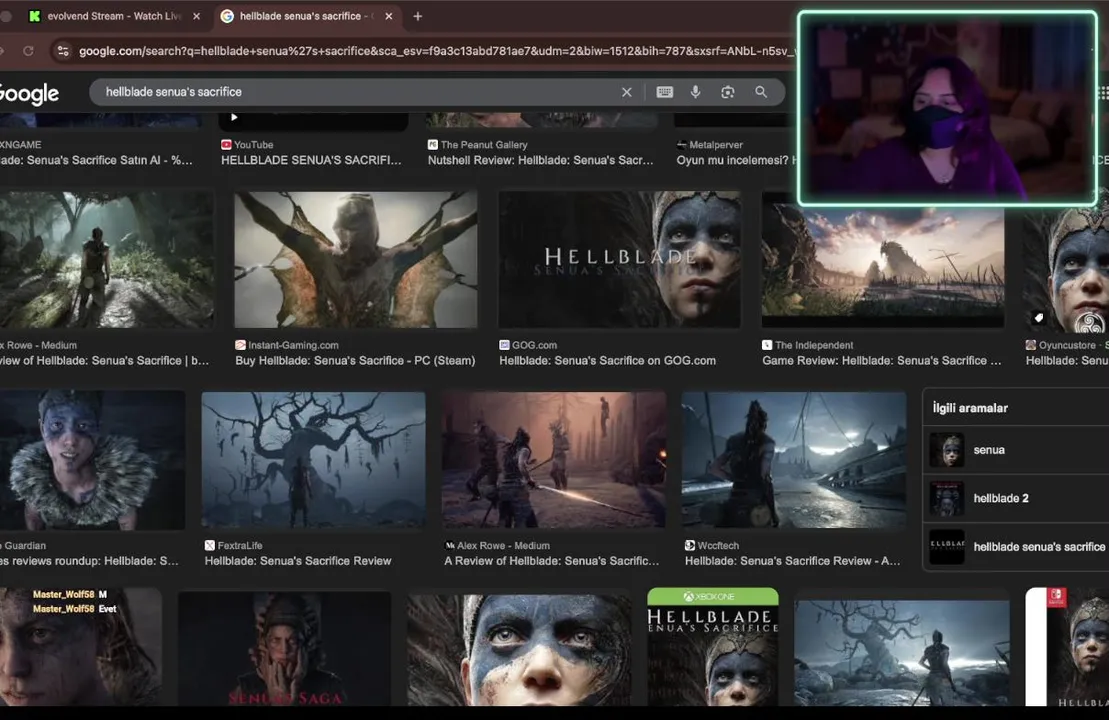The width and height of the screenshot is (1109, 720).
Task: Open related search 'hellblade 2'
Action: click(1016, 498)
